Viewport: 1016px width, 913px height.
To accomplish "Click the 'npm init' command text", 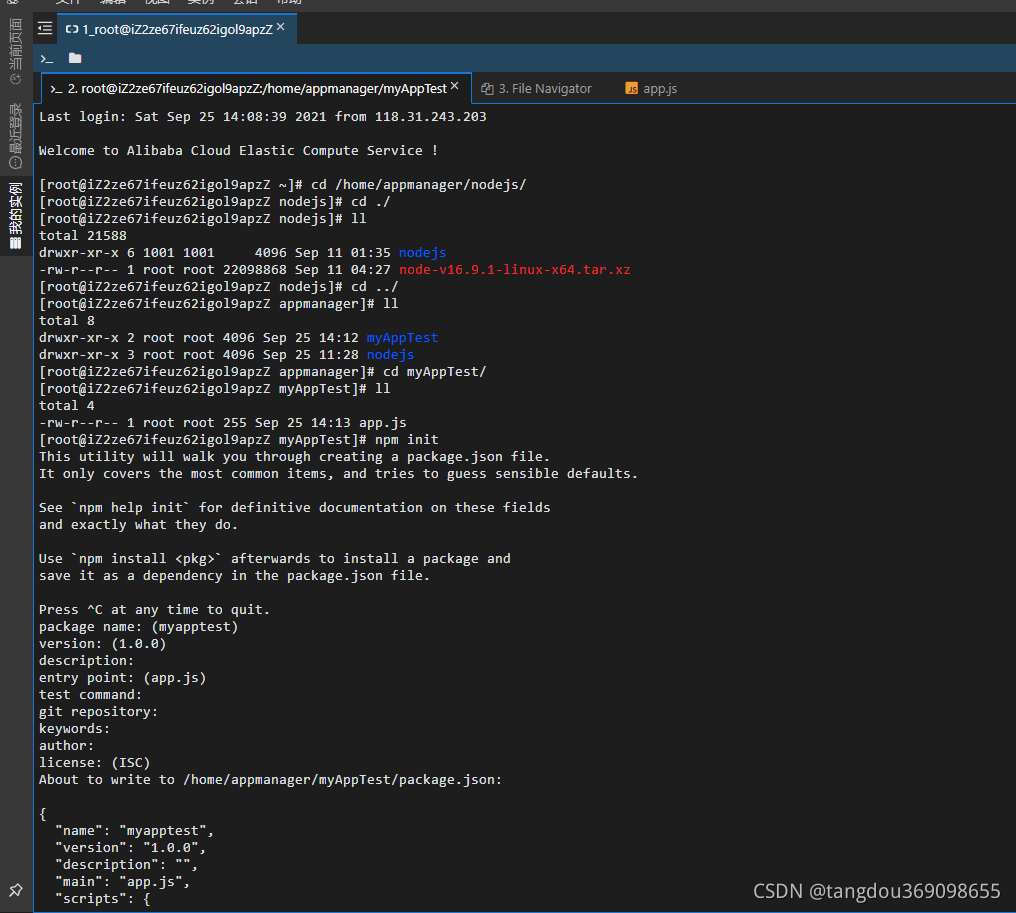I will [x=407, y=439].
